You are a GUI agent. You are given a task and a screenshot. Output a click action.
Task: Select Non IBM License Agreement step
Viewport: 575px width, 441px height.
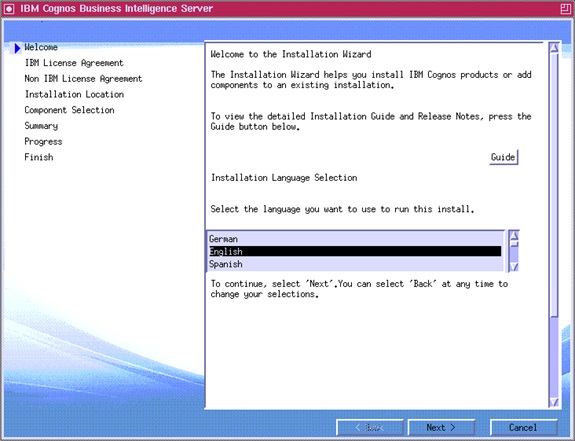coord(83,79)
